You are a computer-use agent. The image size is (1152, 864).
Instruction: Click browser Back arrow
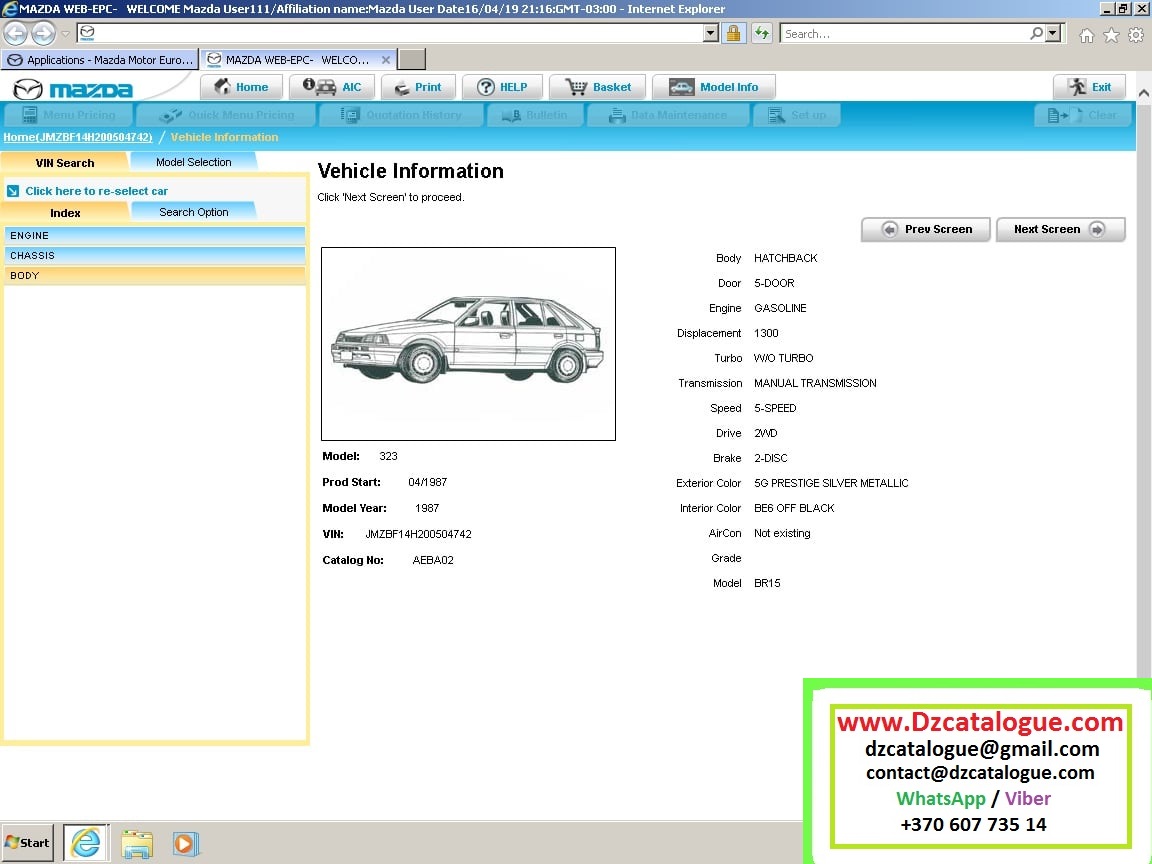(15, 33)
